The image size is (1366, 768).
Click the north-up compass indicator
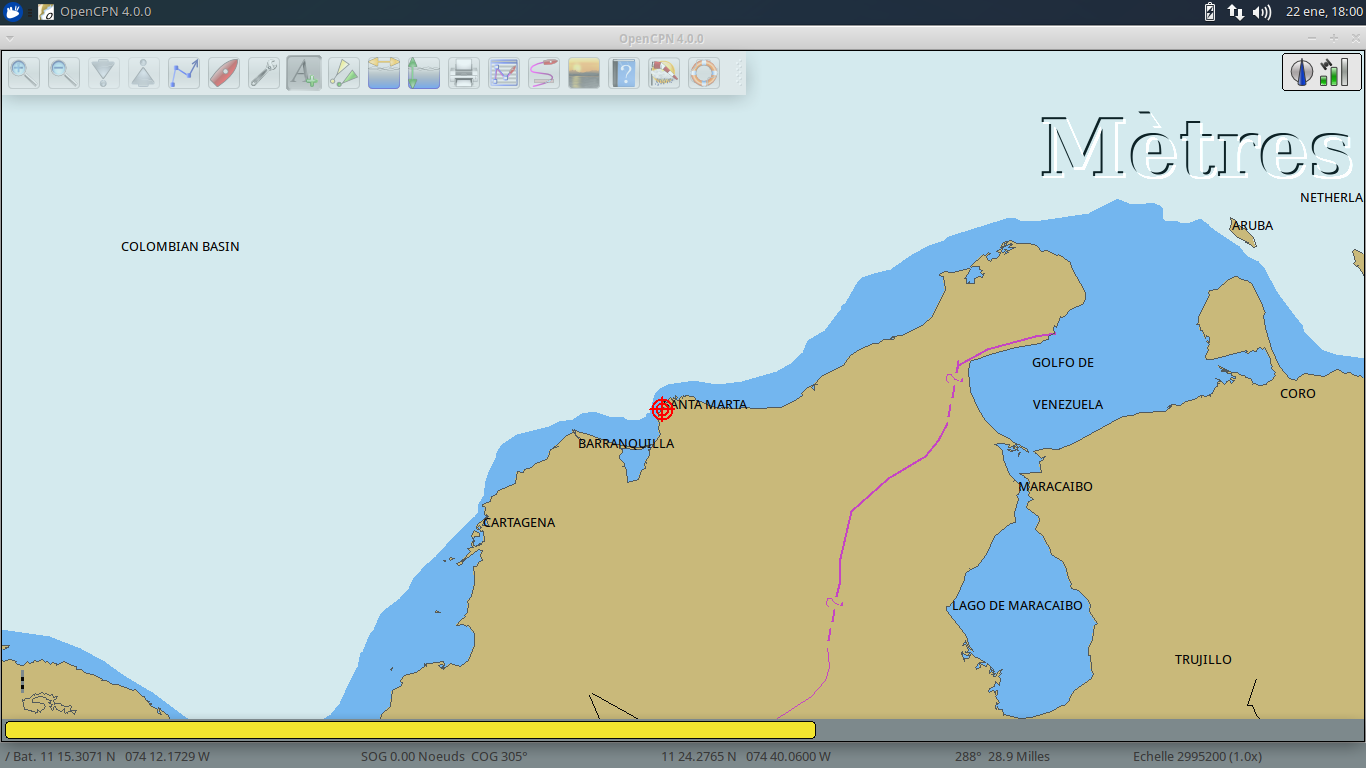[x=1301, y=72]
